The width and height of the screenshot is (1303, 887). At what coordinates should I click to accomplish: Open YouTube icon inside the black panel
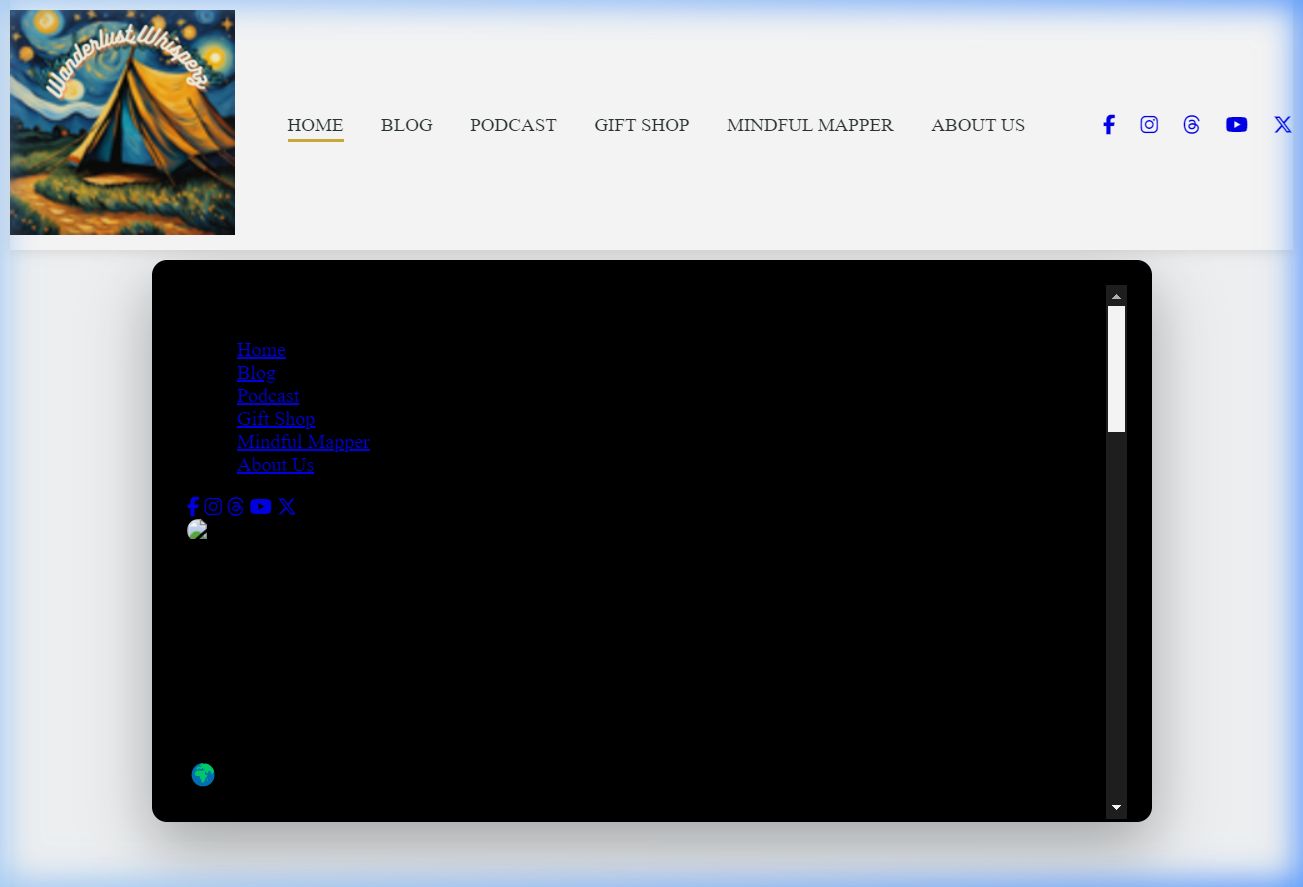(x=261, y=507)
